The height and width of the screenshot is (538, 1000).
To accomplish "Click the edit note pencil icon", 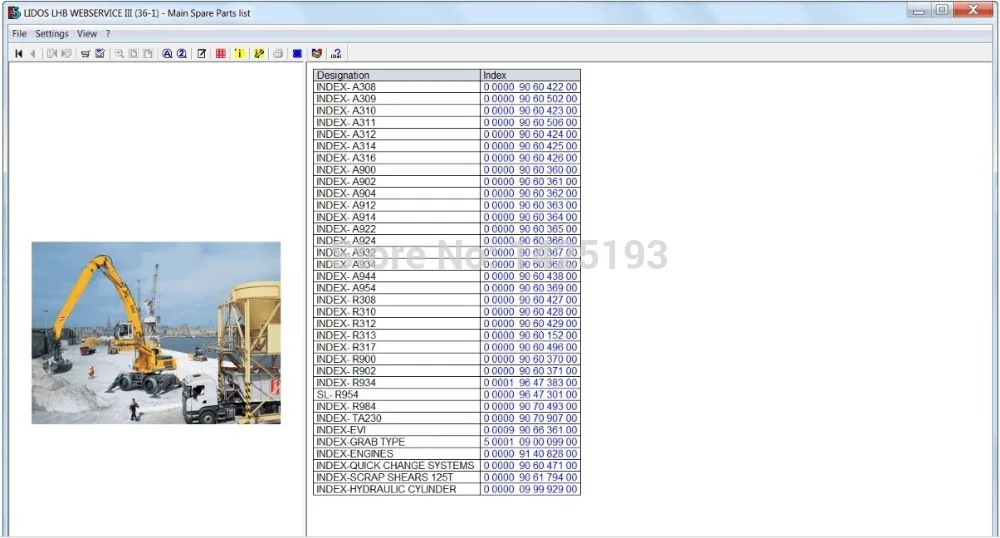I will click(x=202, y=54).
